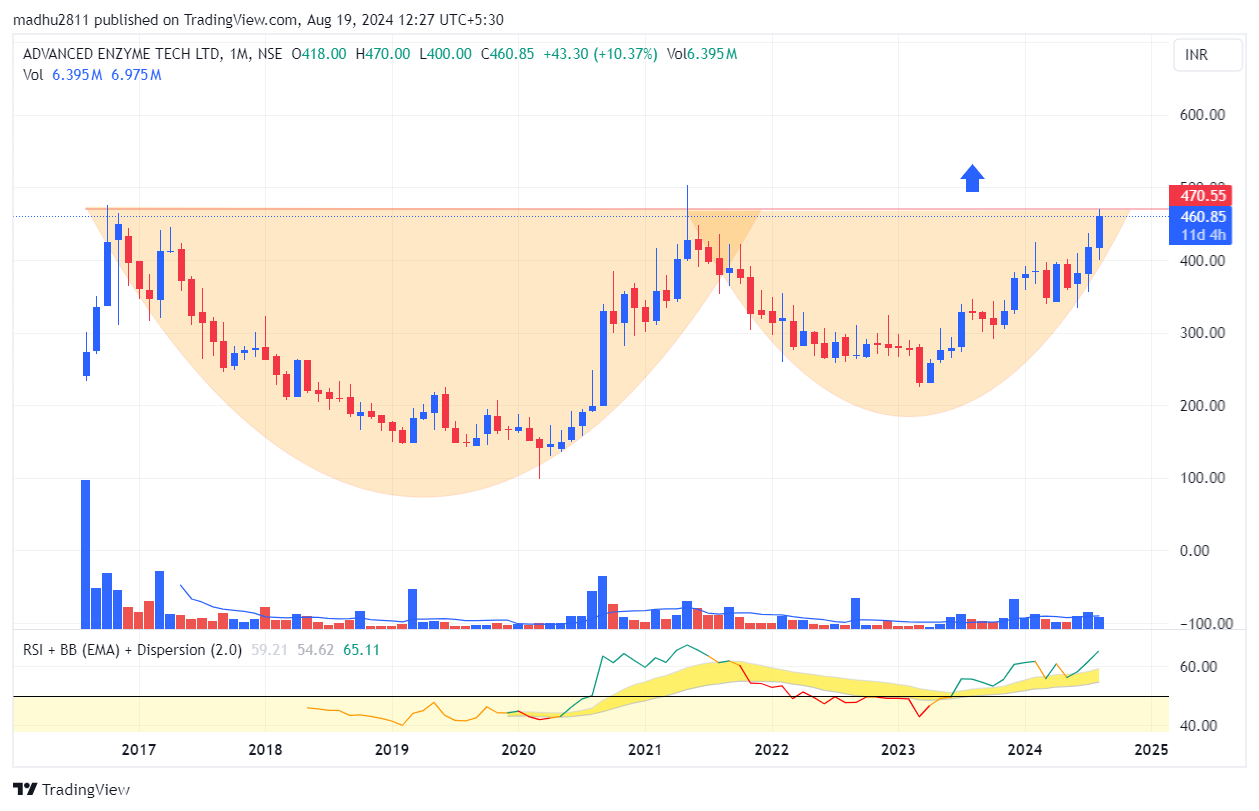Viewport: 1259px width, 811px height.
Task: Select the blue 460.85 current price label
Action: coord(1203,216)
